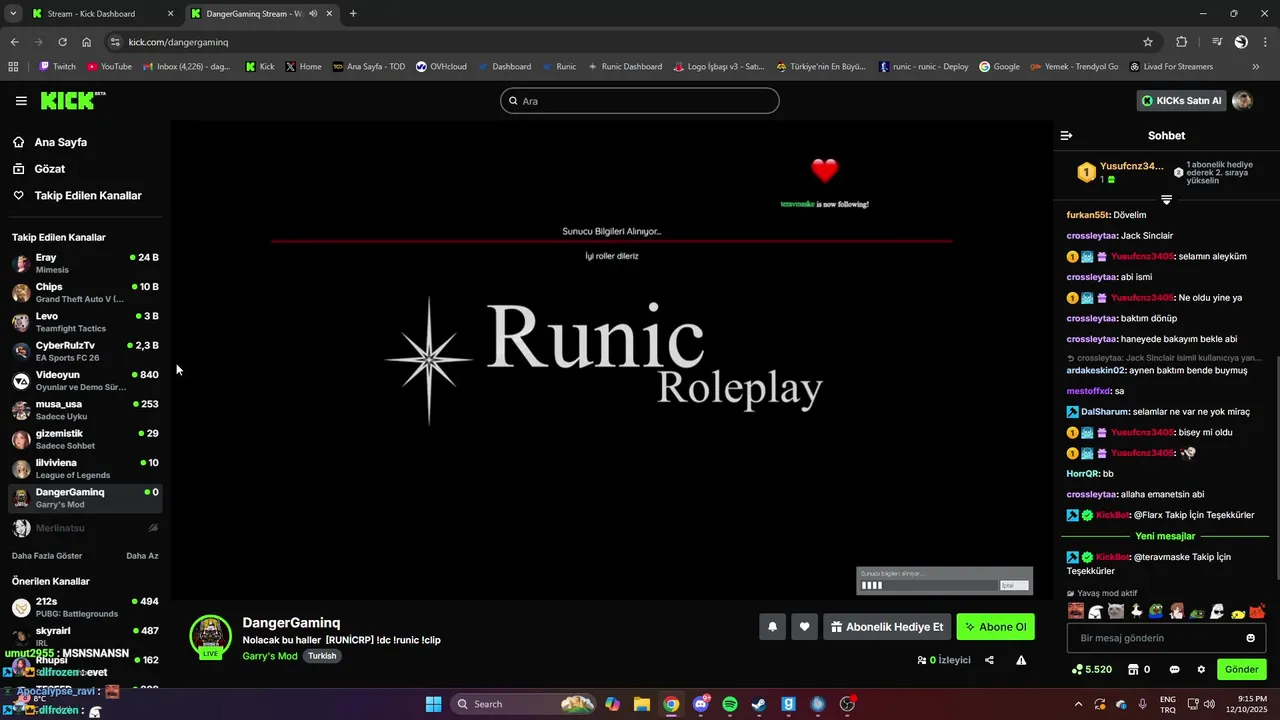Switch to Stream - Kick Dashboard tab

(x=99, y=14)
